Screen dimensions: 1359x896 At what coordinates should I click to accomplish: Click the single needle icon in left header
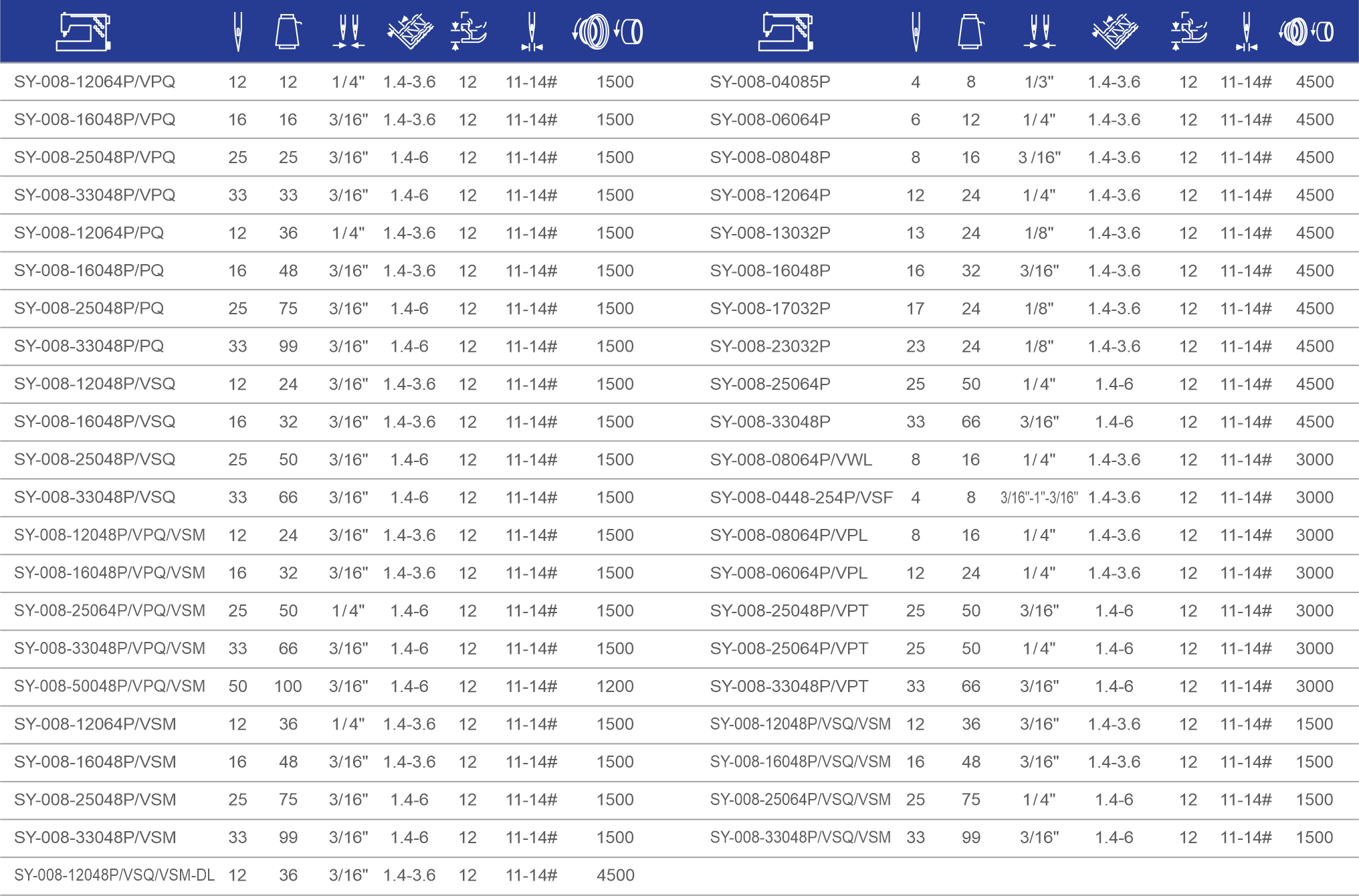tap(237, 31)
